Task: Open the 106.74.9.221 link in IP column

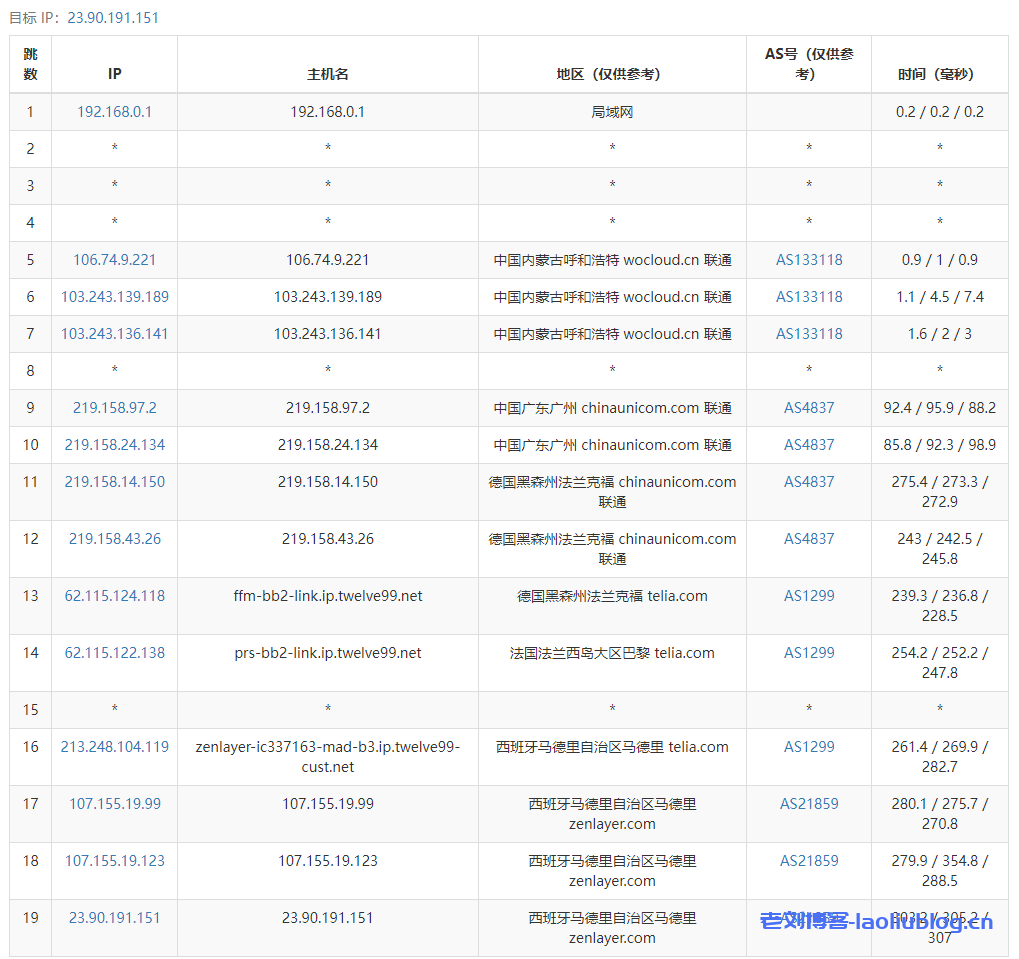Action: click(114, 260)
